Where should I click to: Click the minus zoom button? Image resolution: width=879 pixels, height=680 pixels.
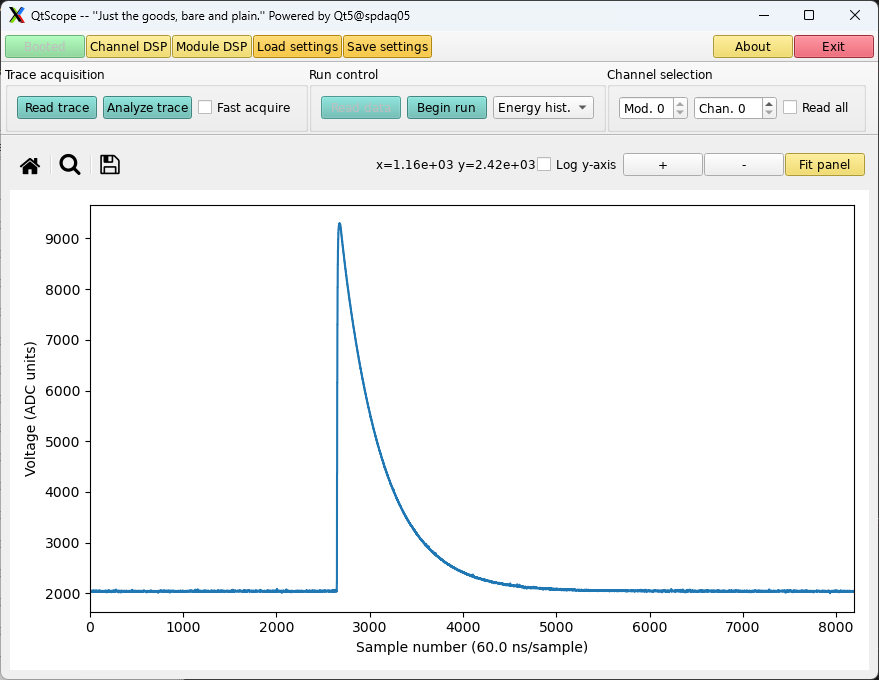click(x=744, y=165)
